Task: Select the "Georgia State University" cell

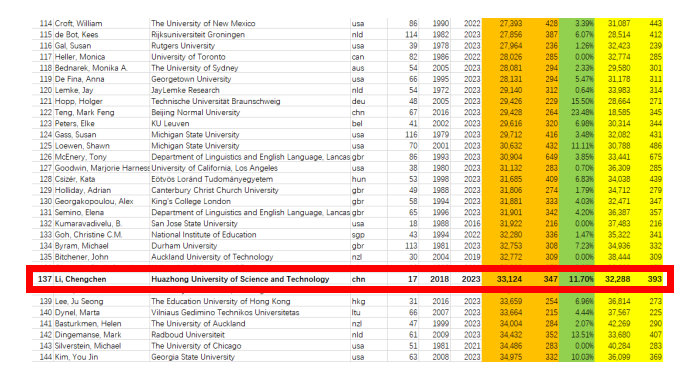Action: (193, 357)
